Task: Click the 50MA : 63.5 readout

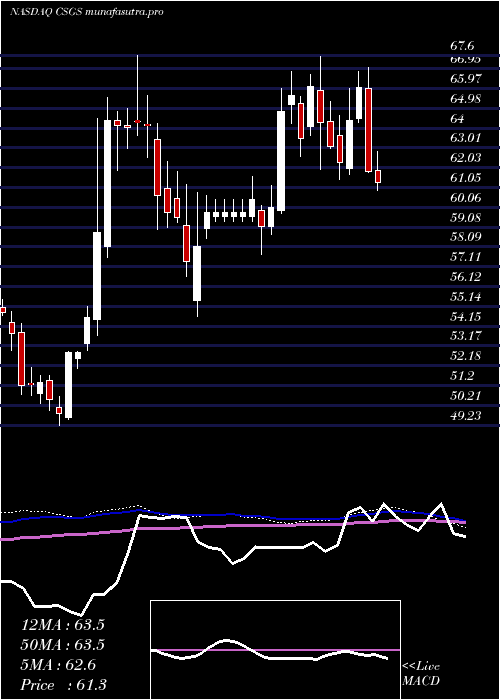Action: tap(63, 645)
